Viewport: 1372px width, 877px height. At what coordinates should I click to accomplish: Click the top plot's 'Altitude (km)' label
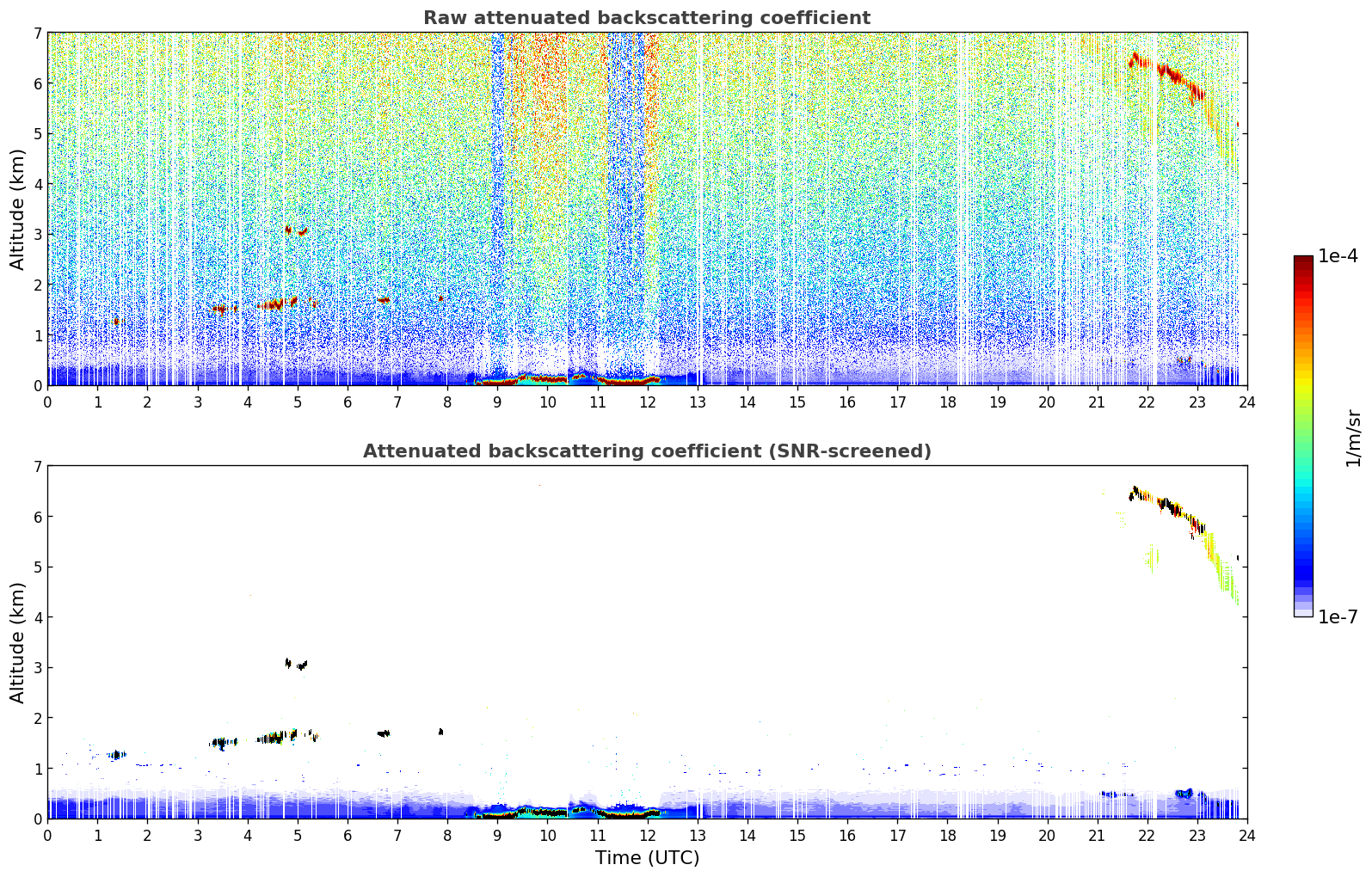click(18, 209)
